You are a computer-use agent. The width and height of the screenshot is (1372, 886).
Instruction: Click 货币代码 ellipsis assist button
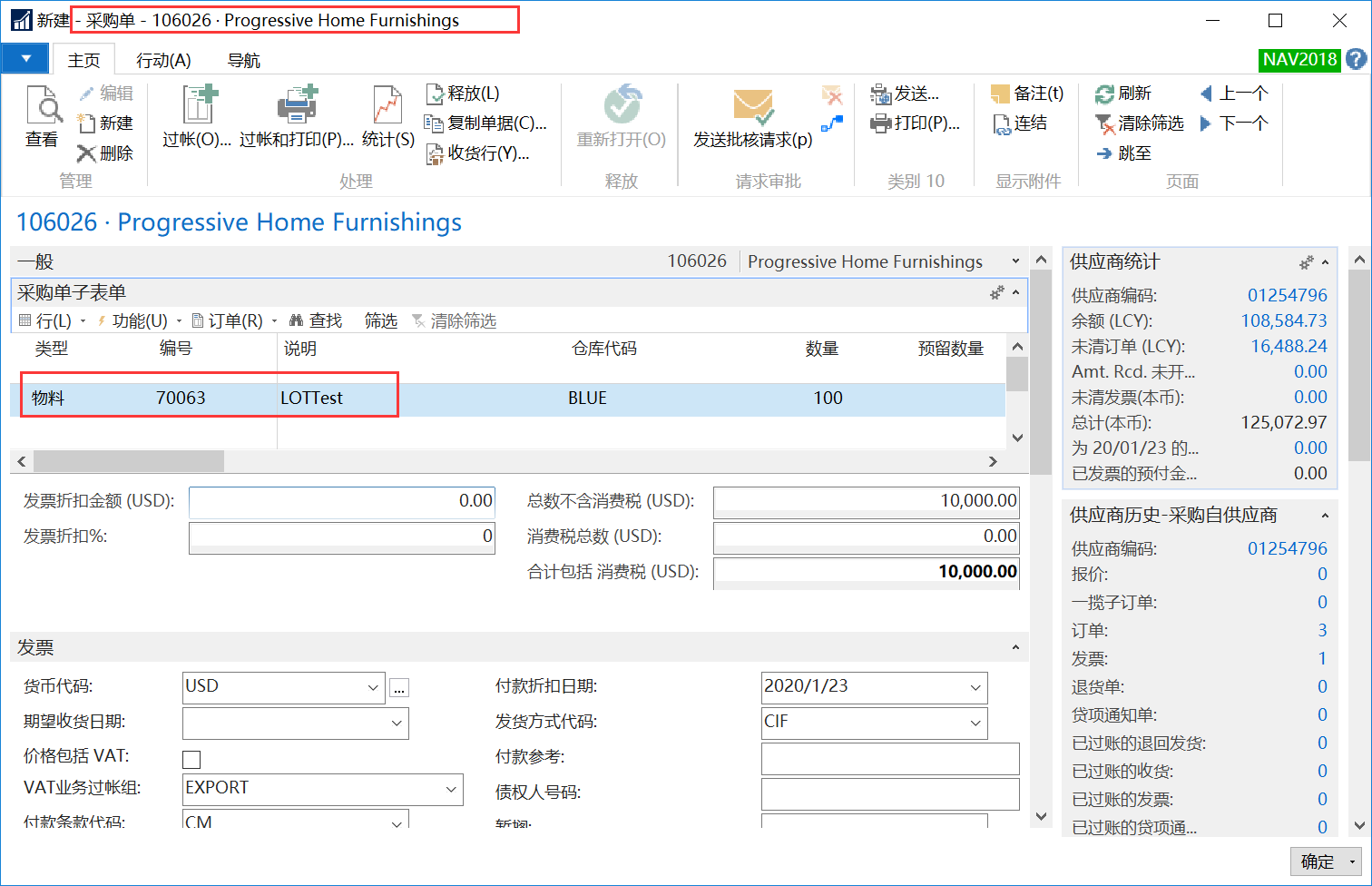point(399,689)
